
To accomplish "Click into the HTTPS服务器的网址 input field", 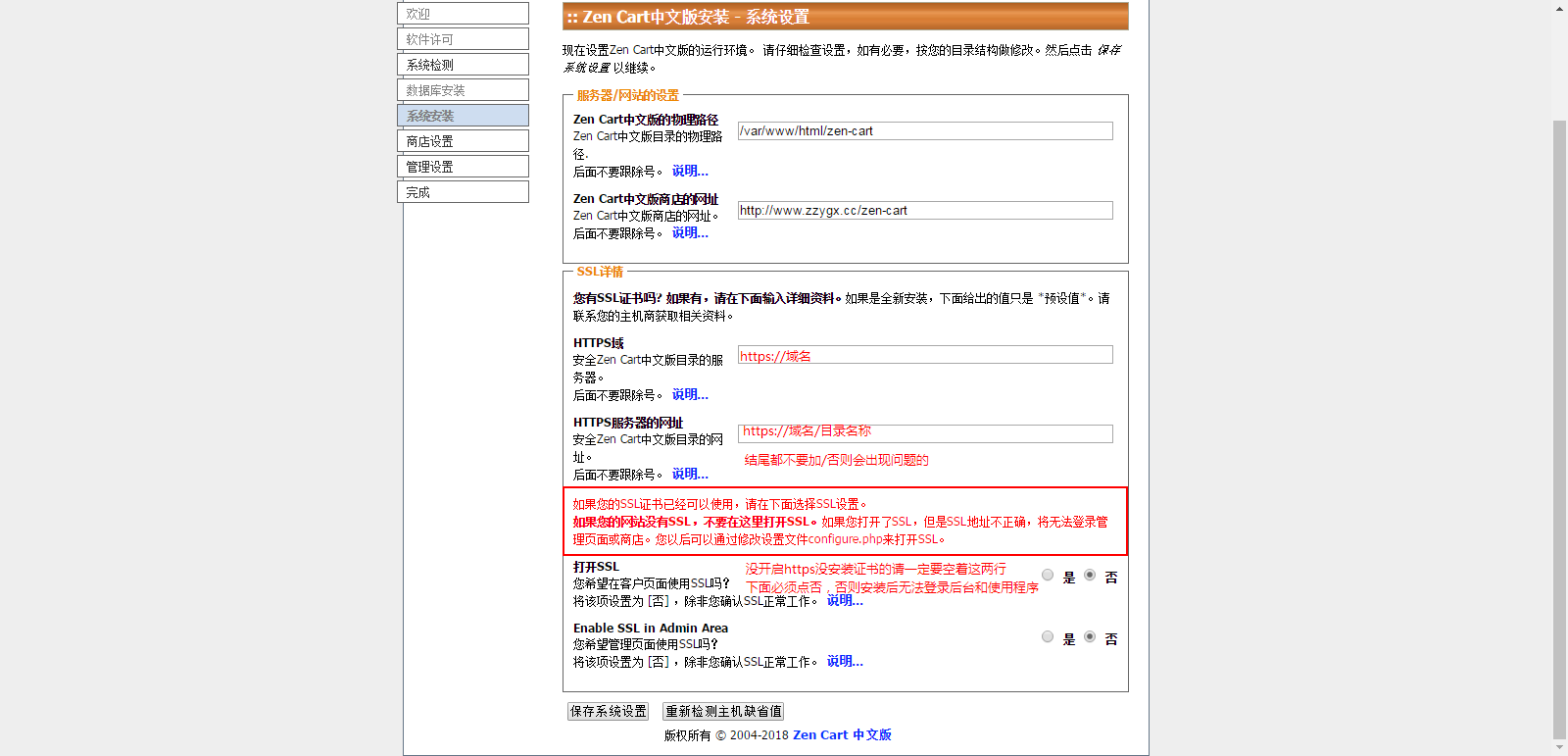I will point(925,433).
